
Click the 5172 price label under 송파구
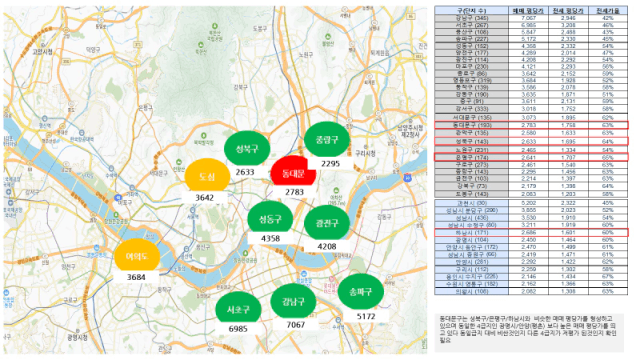[x=366, y=316]
